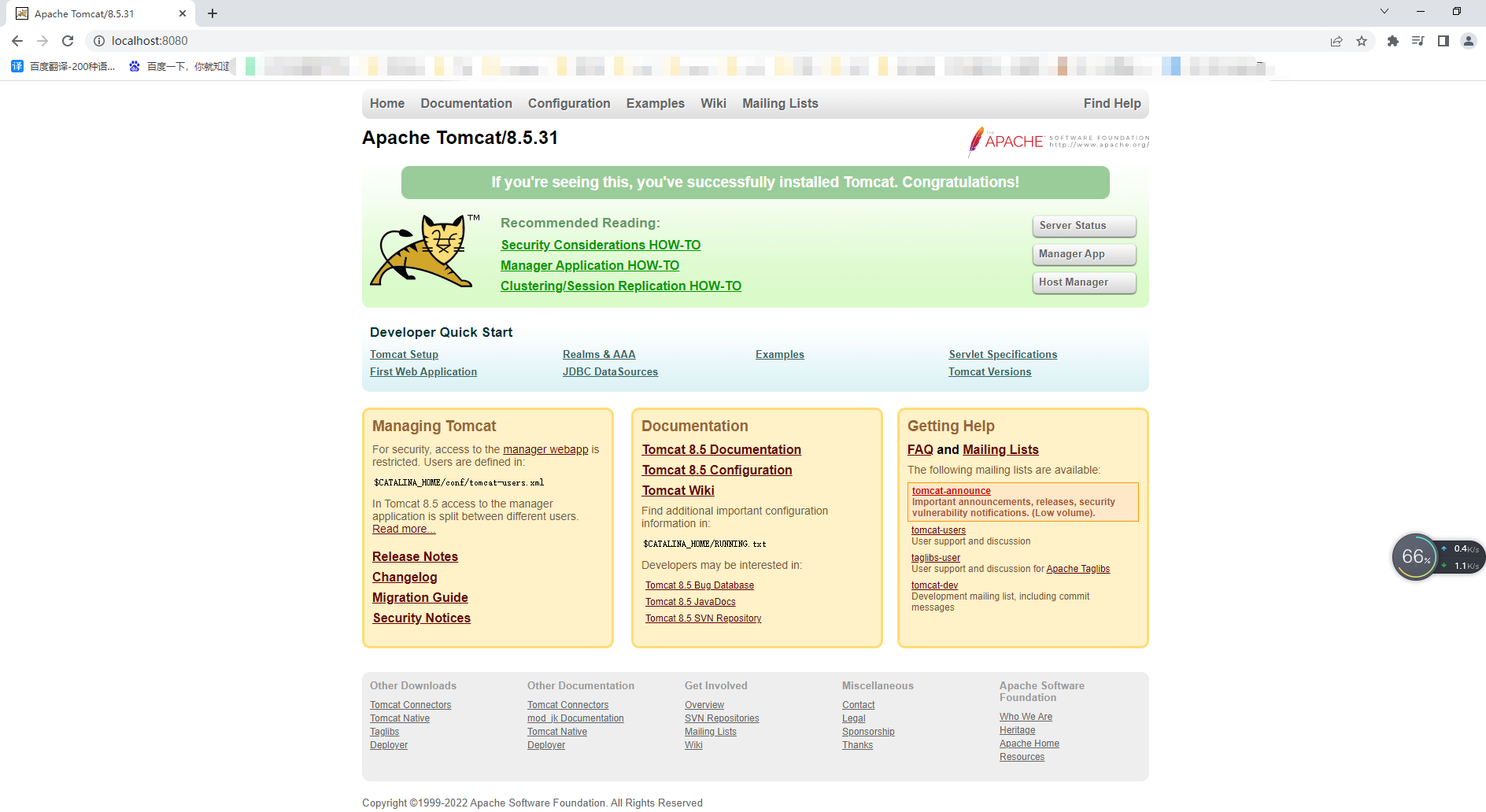
Task: Open the tomcat-users mailing list link
Action: point(938,530)
